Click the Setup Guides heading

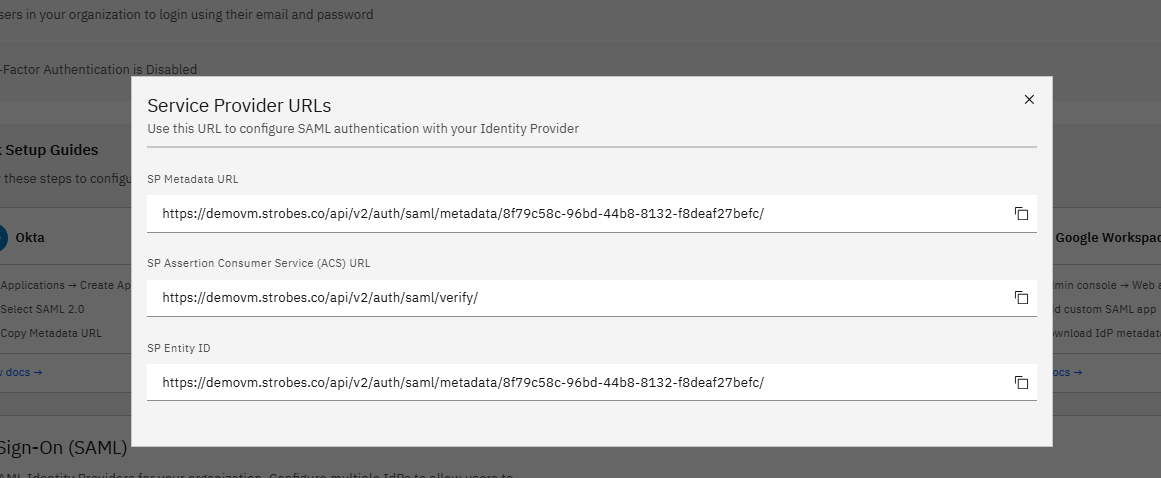(49, 150)
